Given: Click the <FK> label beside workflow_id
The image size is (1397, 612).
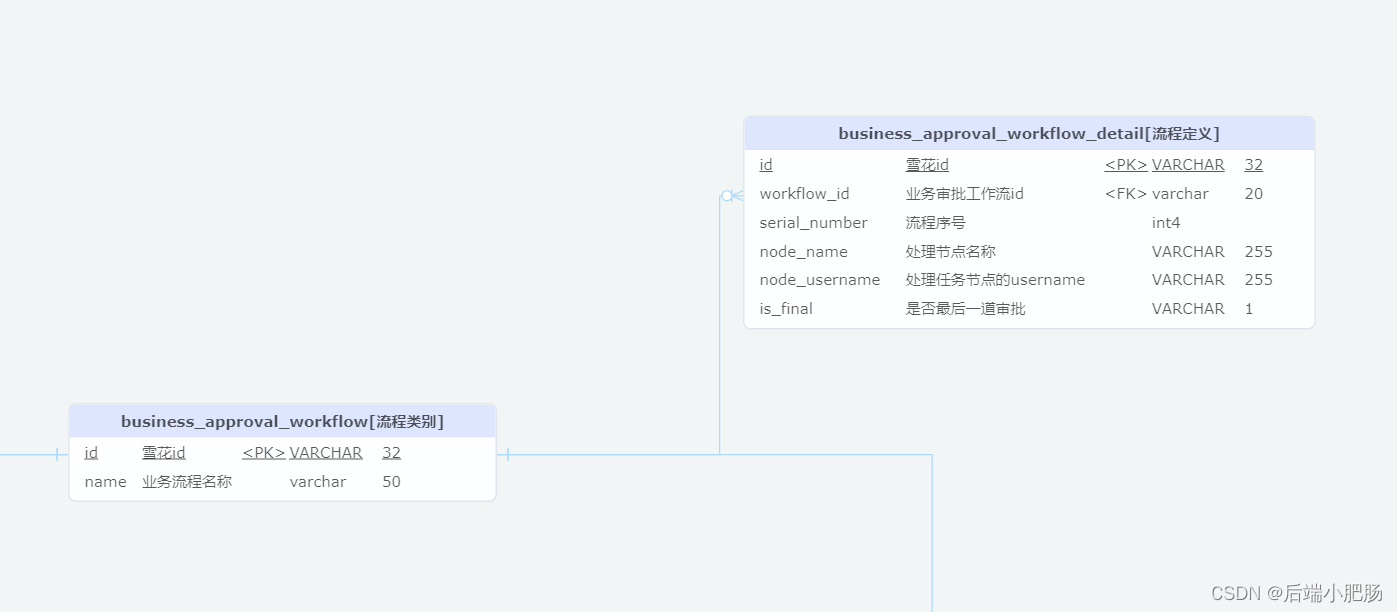Looking at the screenshot, I should pos(1125,193).
